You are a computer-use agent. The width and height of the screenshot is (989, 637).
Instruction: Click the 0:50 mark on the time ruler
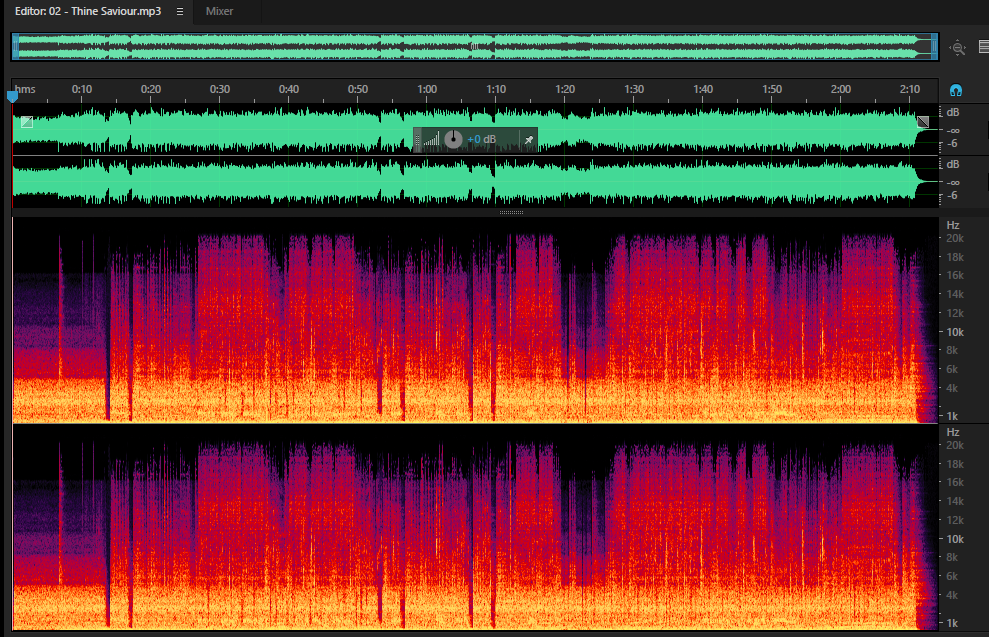coord(358,89)
